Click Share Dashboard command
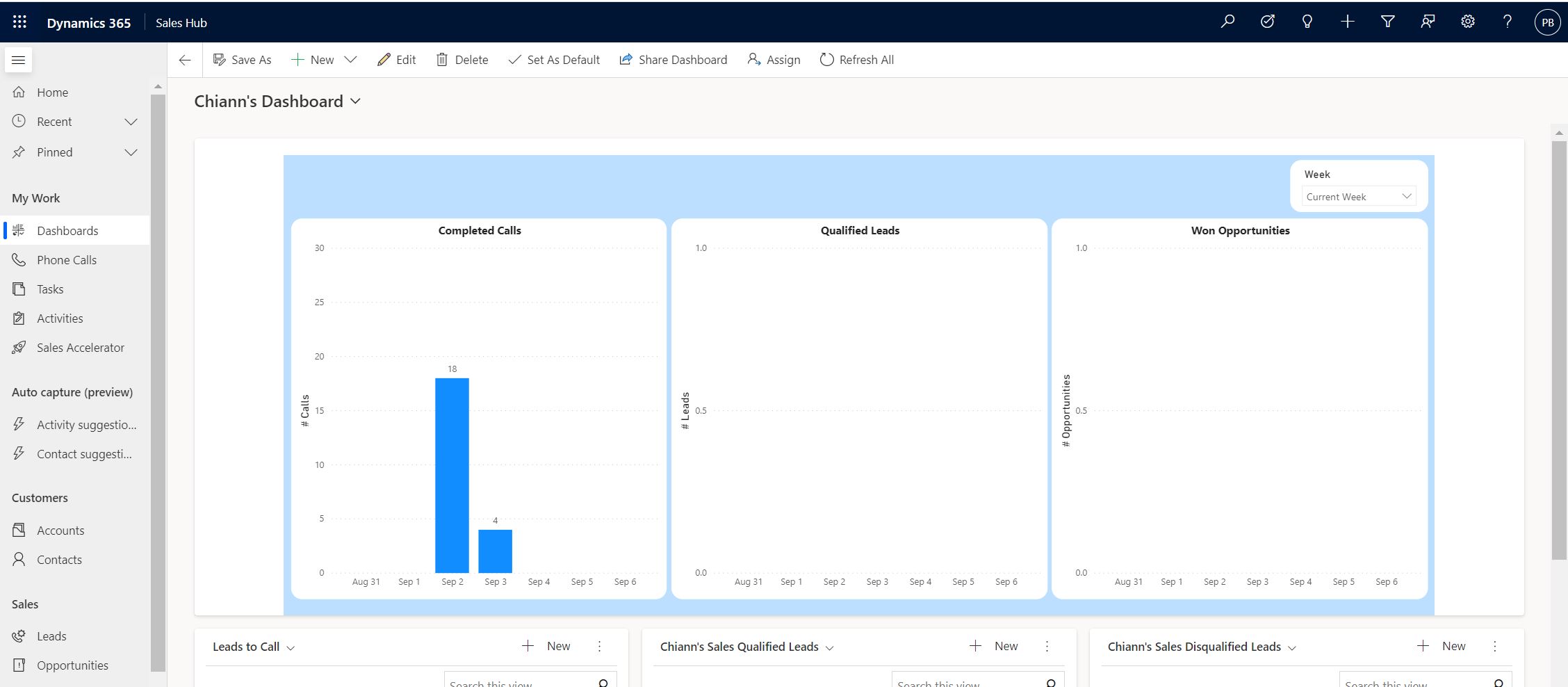The image size is (1568, 687). (673, 60)
